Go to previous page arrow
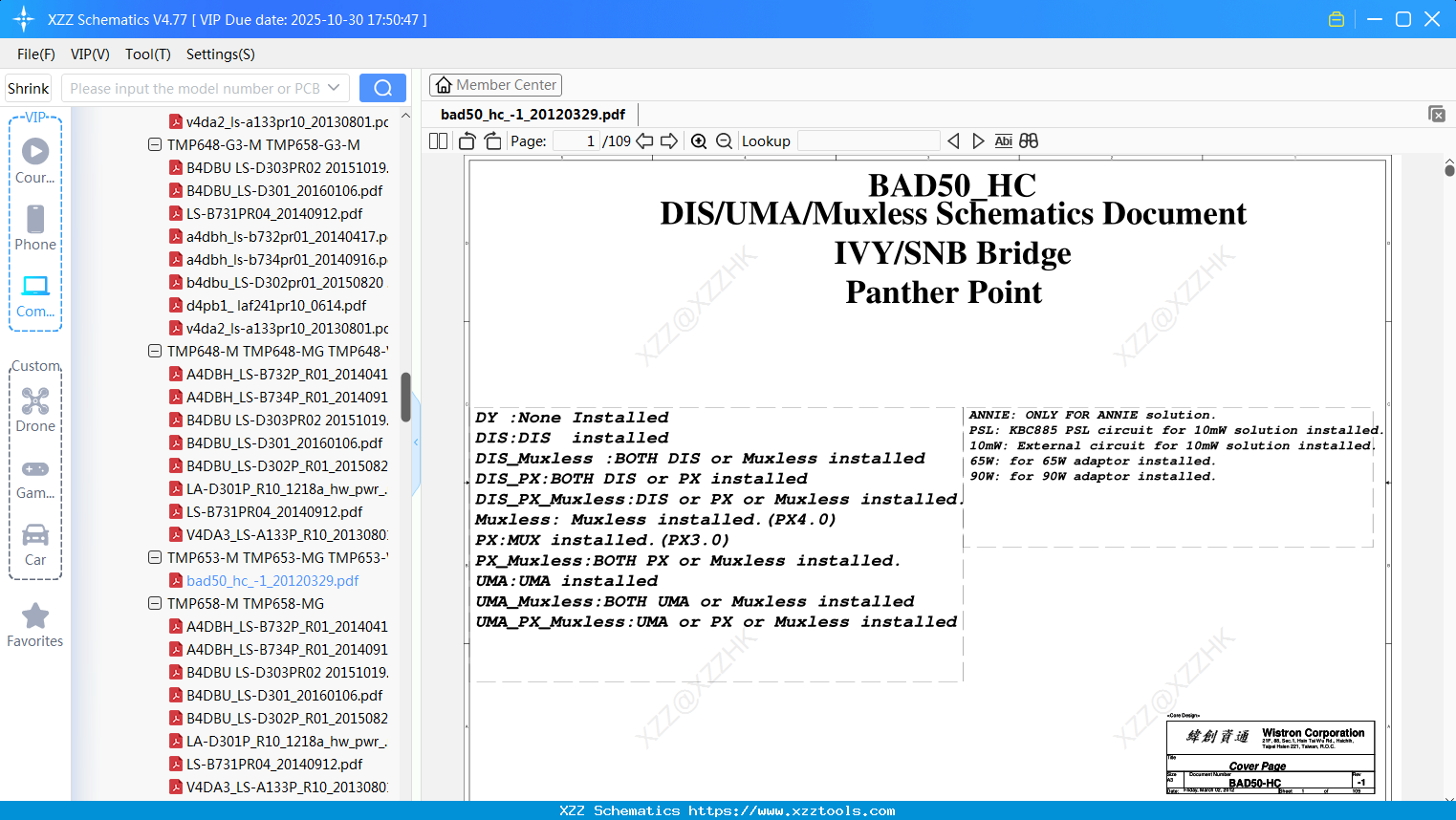Screen dimensions: 1456x820 coord(644,140)
